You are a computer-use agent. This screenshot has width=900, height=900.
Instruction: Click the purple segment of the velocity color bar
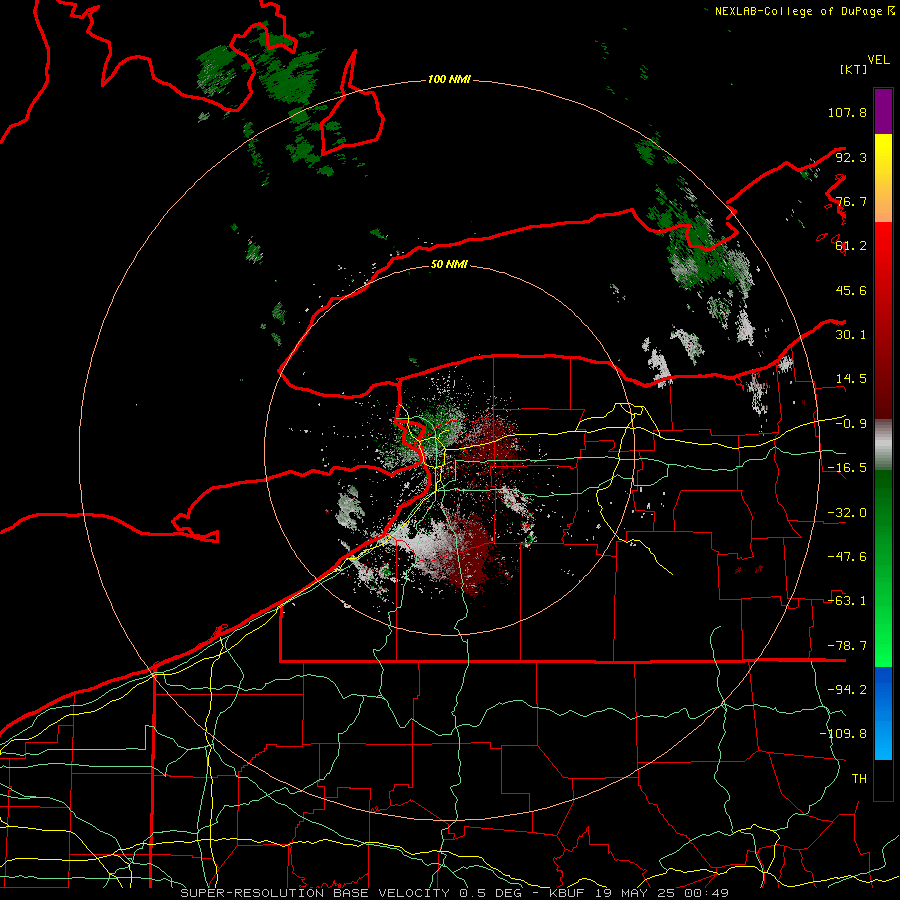pos(883,111)
